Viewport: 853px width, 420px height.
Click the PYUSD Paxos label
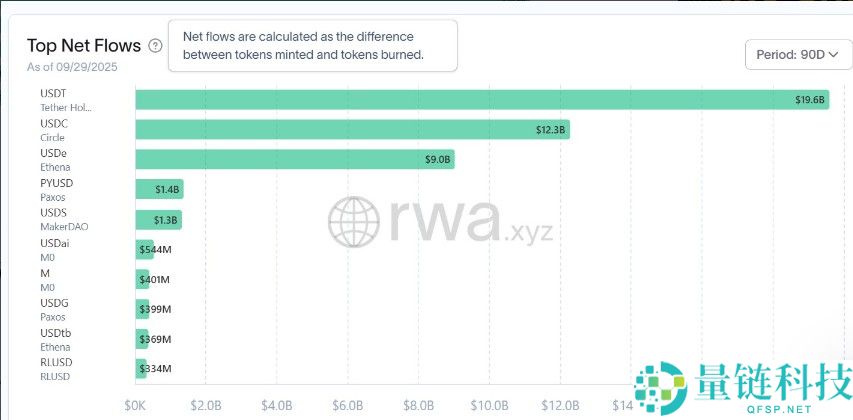tap(56, 190)
